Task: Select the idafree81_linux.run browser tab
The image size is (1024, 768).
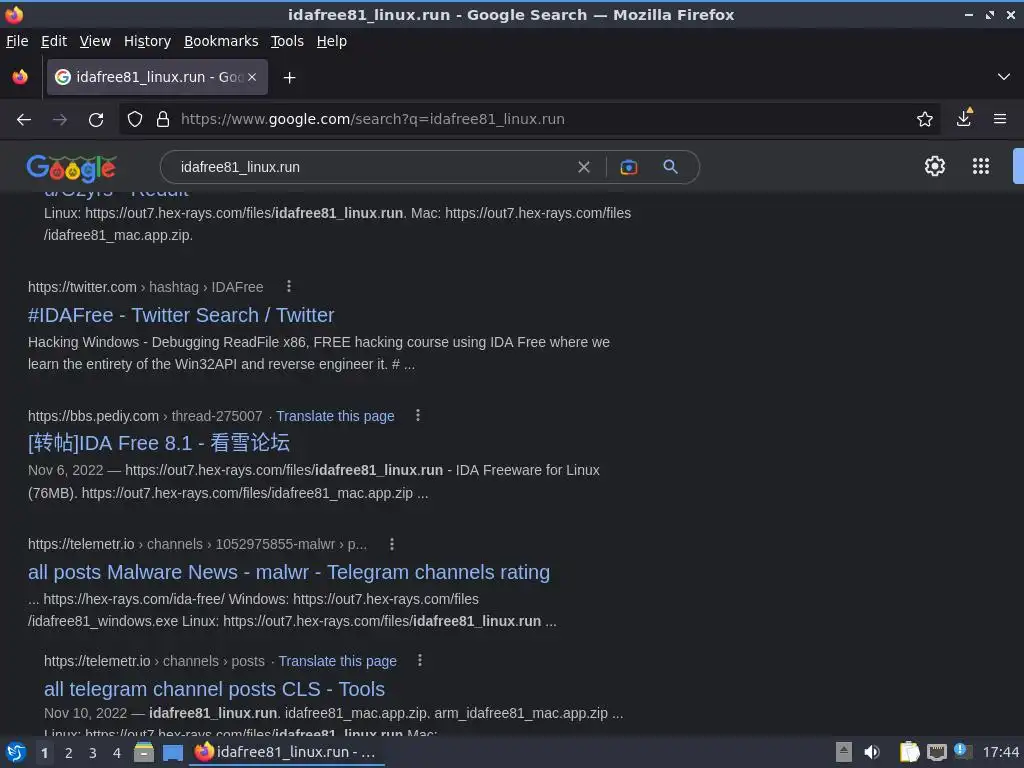Action: click(157, 77)
